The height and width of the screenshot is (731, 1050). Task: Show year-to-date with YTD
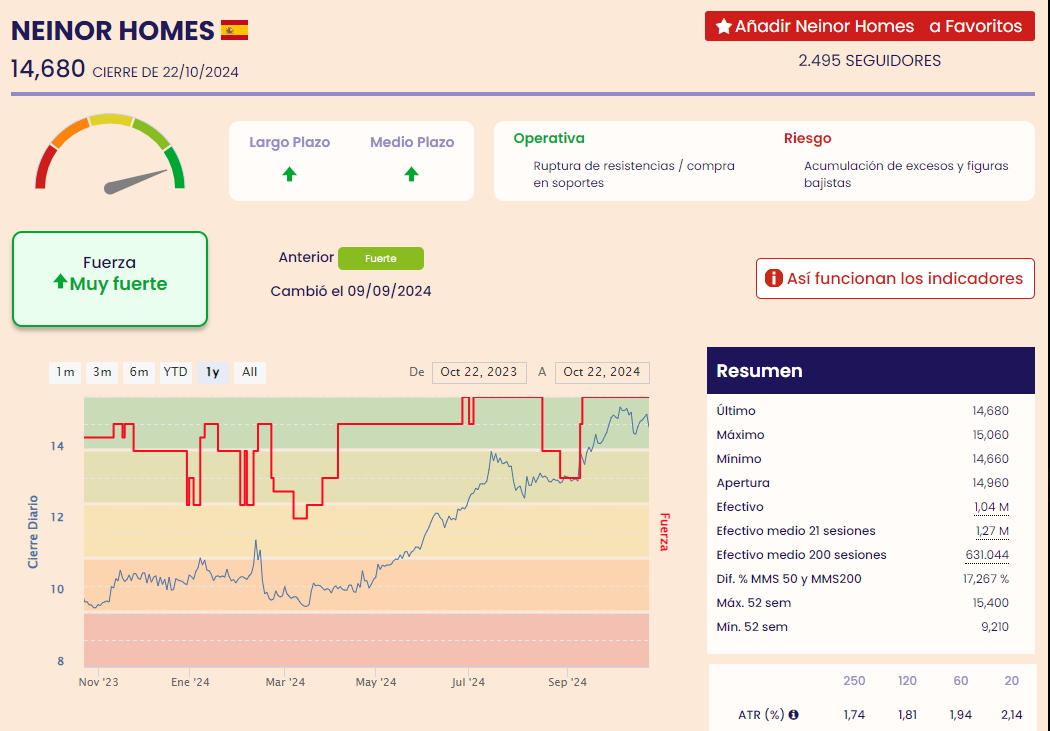pos(176,372)
